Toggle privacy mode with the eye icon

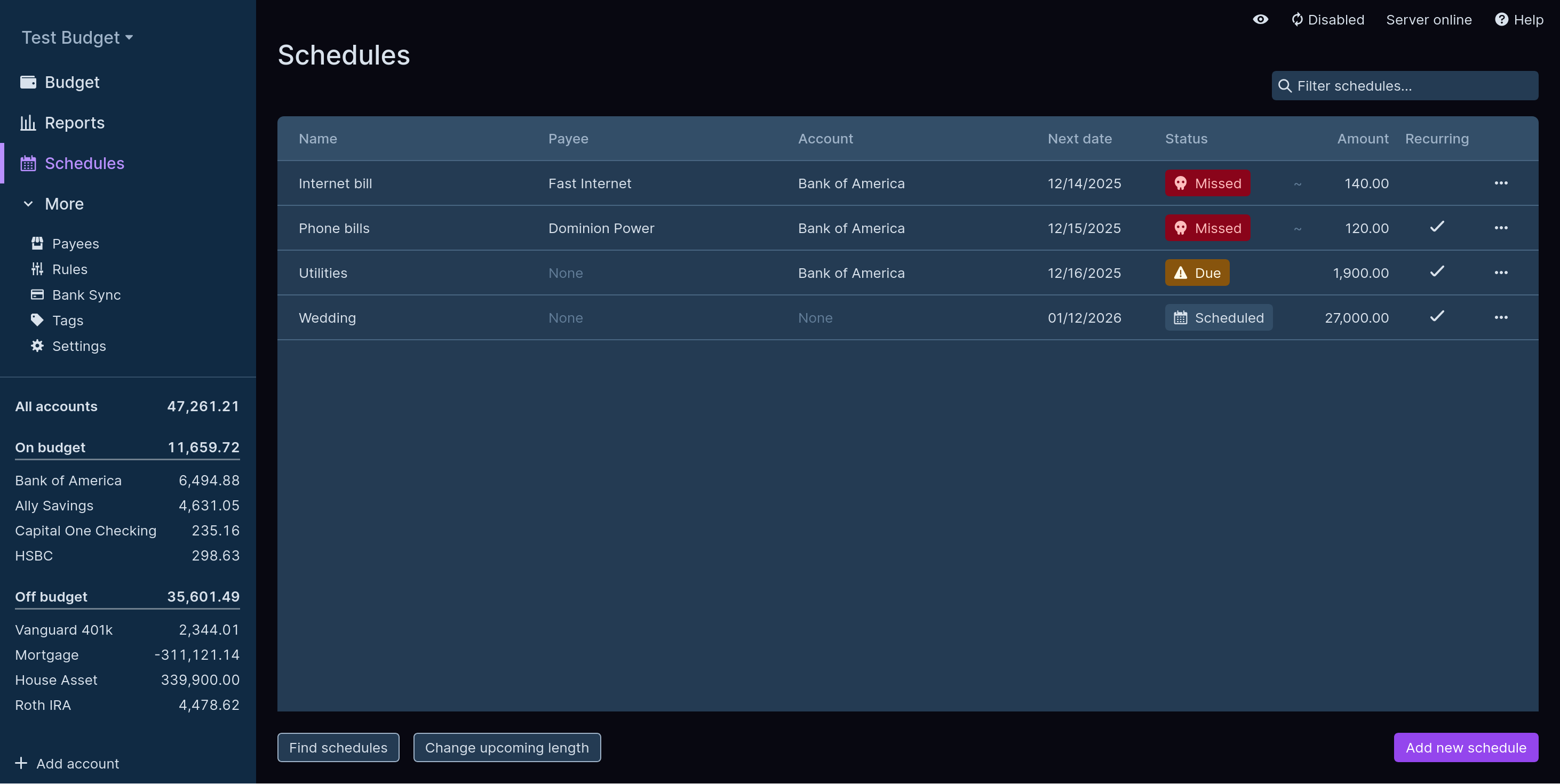click(1260, 19)
